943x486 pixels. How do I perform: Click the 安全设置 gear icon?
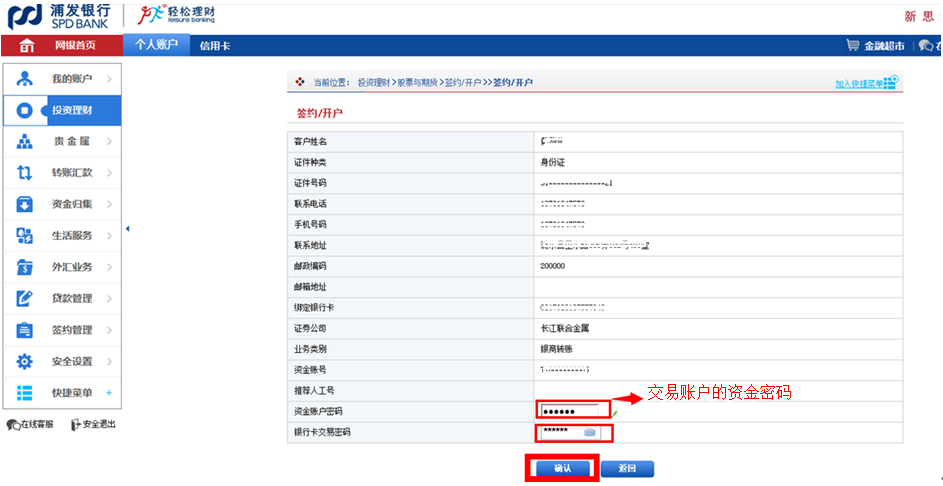[25, 361]
